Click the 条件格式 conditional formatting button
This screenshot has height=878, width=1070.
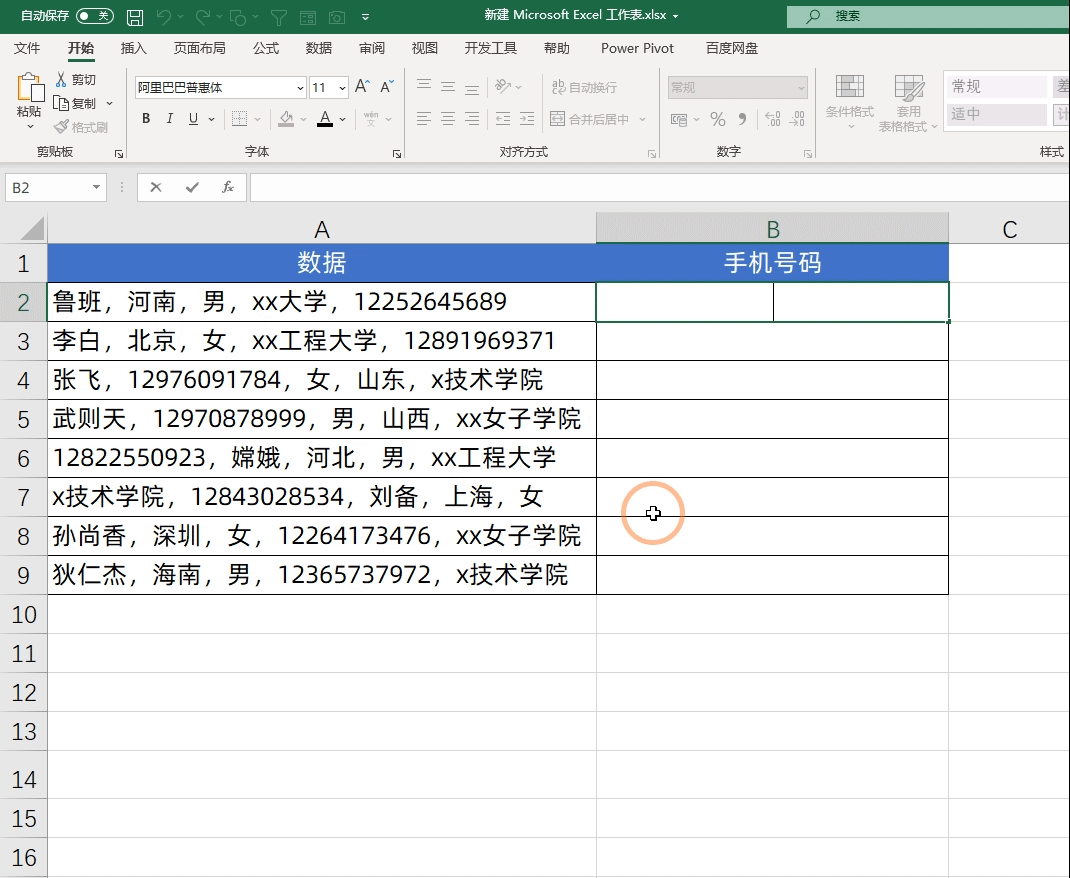point(850,102)
